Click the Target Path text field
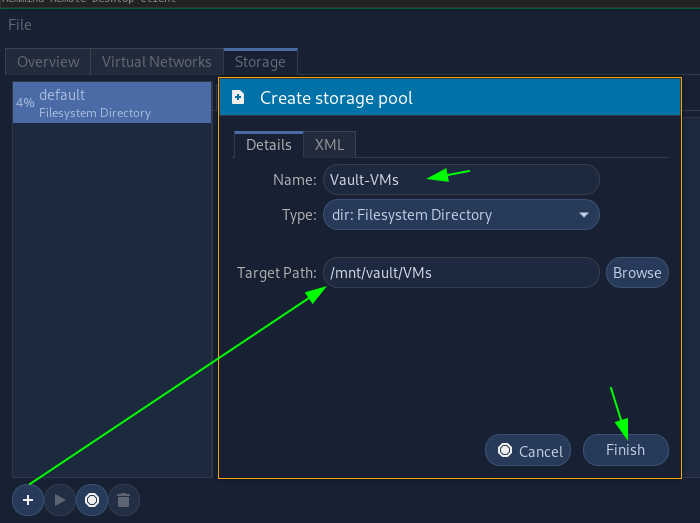The height and width of the screenshot is (523, 700). tap(460, 272)
